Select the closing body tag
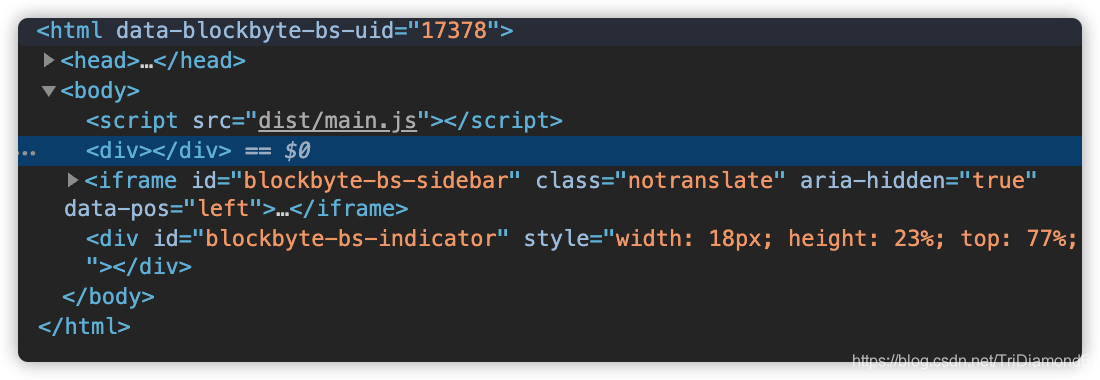 point(108,297)
